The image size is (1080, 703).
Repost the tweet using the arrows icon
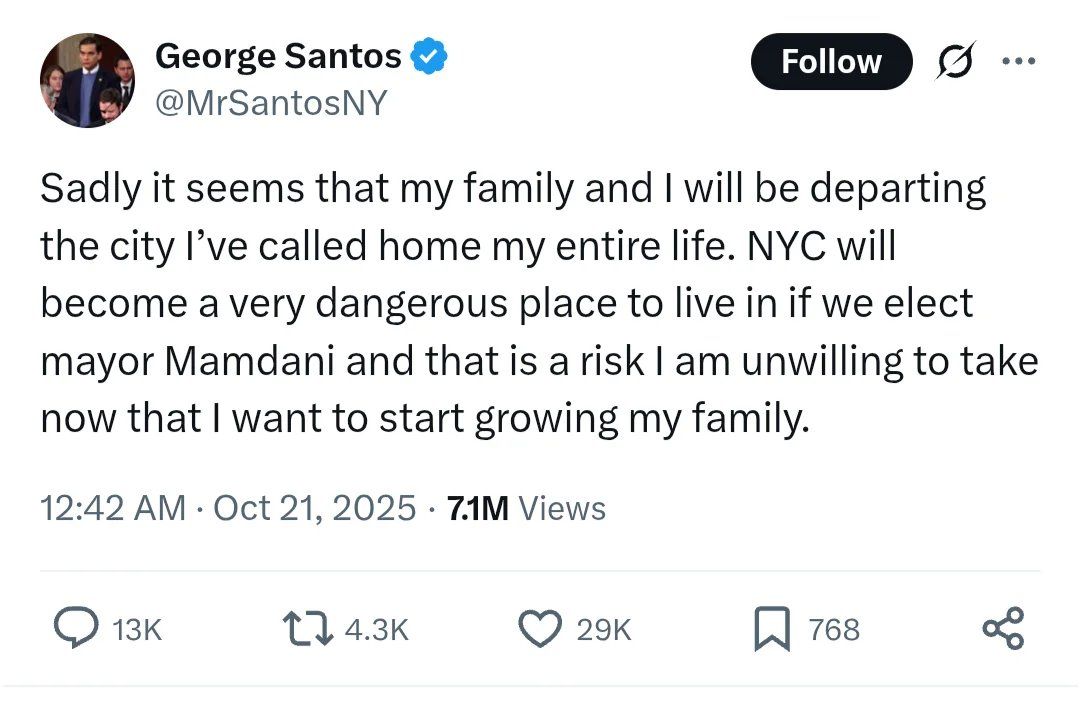[x=305, y=628]
